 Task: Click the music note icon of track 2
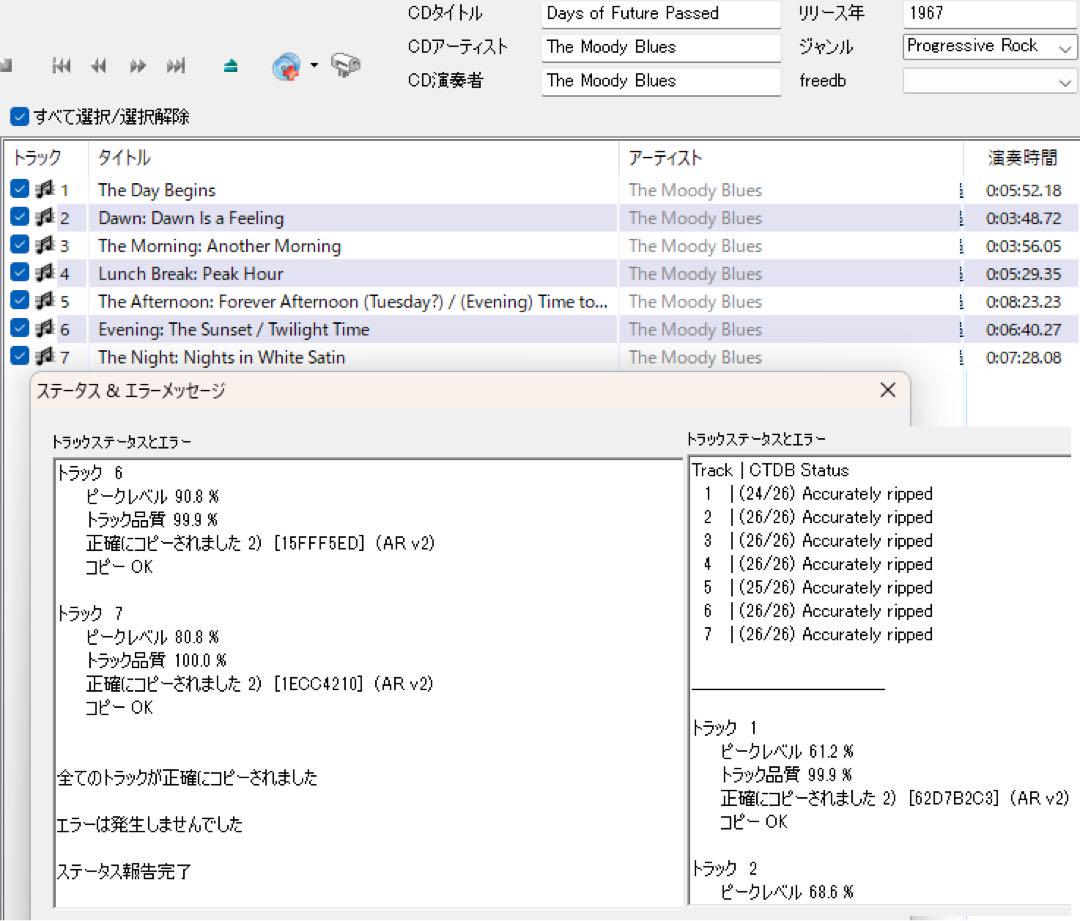[x=45, y=217]
